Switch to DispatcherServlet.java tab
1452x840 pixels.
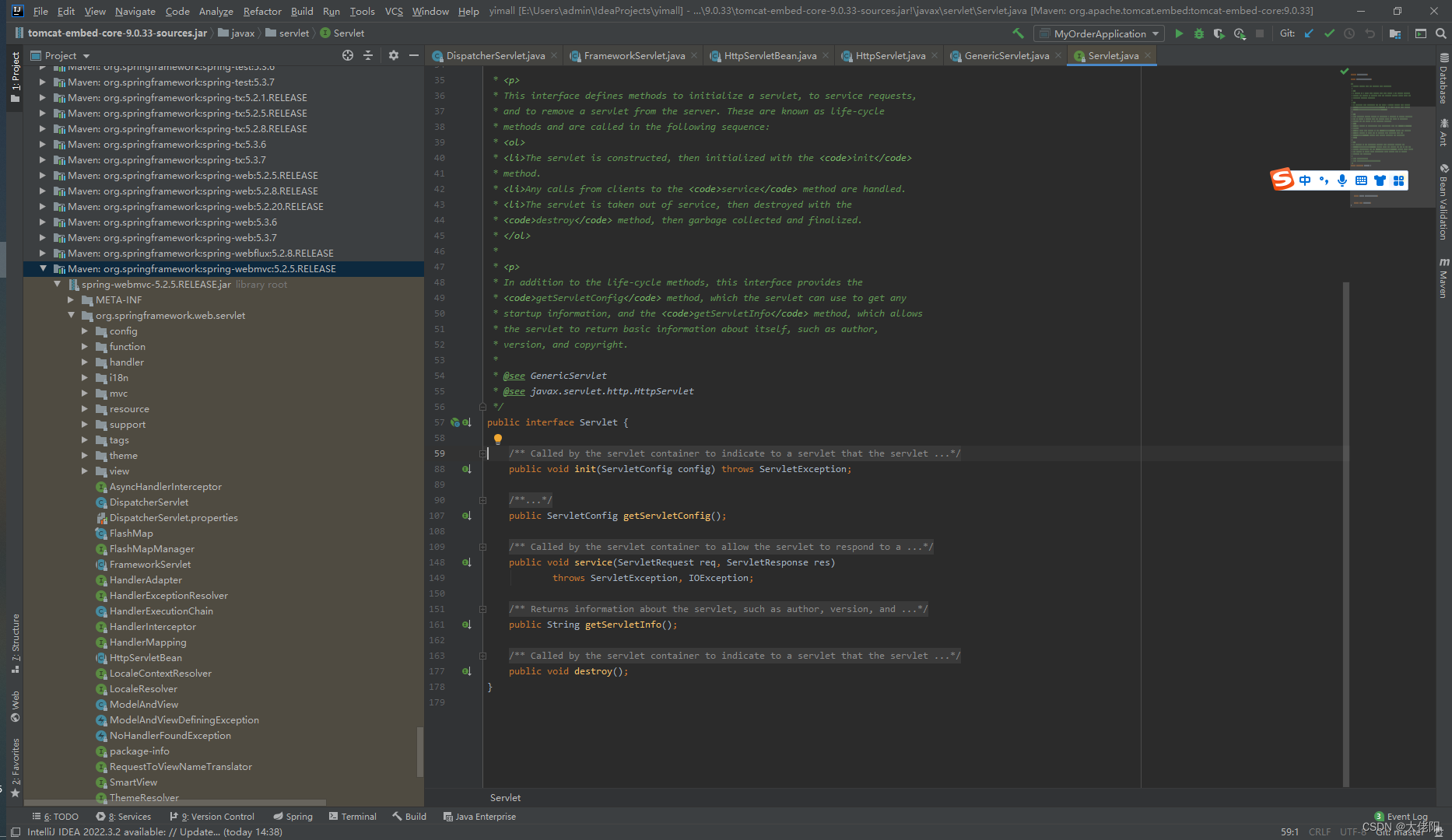[496, 55]
